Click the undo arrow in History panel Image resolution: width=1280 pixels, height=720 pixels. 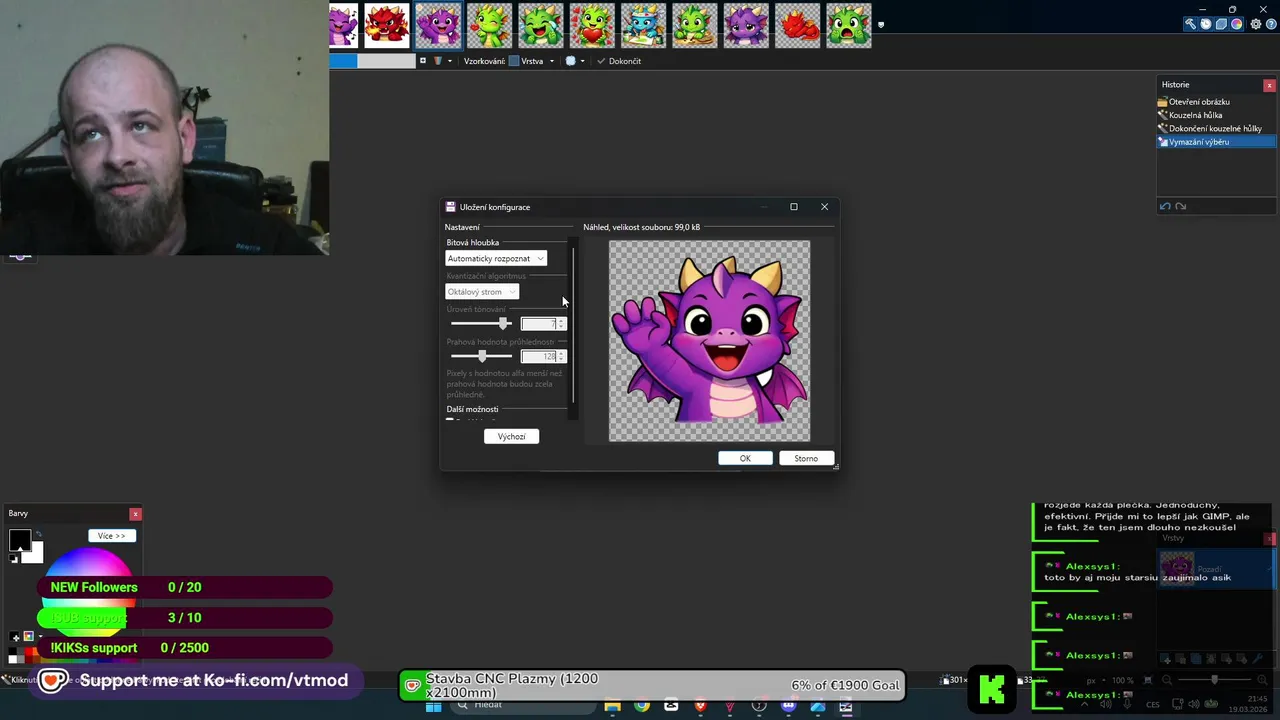coord(1165,206)
